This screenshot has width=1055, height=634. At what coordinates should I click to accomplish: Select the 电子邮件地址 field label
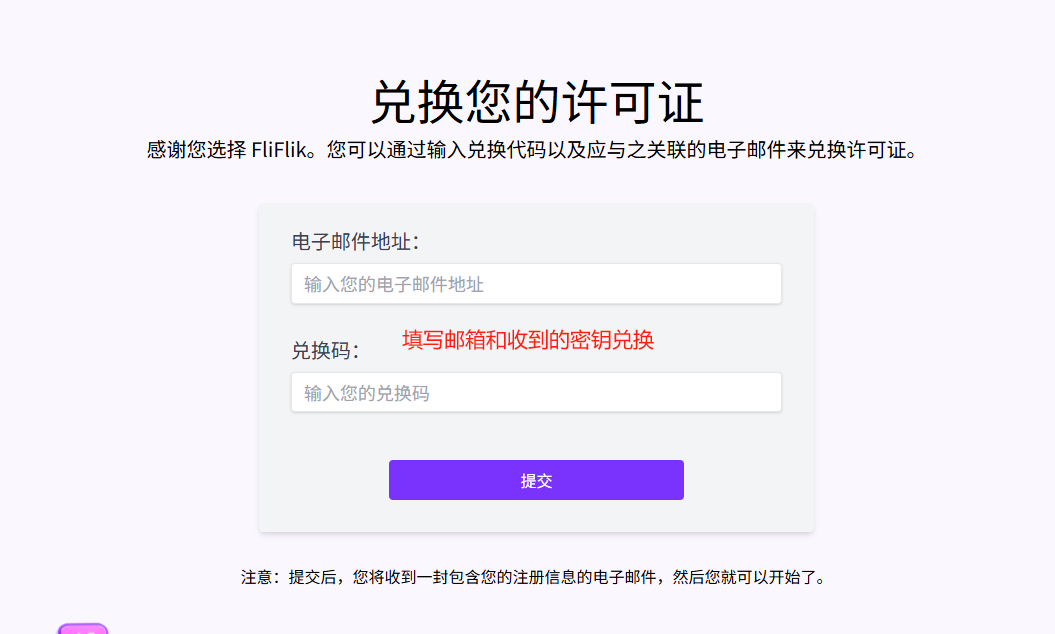coord(355,242)
